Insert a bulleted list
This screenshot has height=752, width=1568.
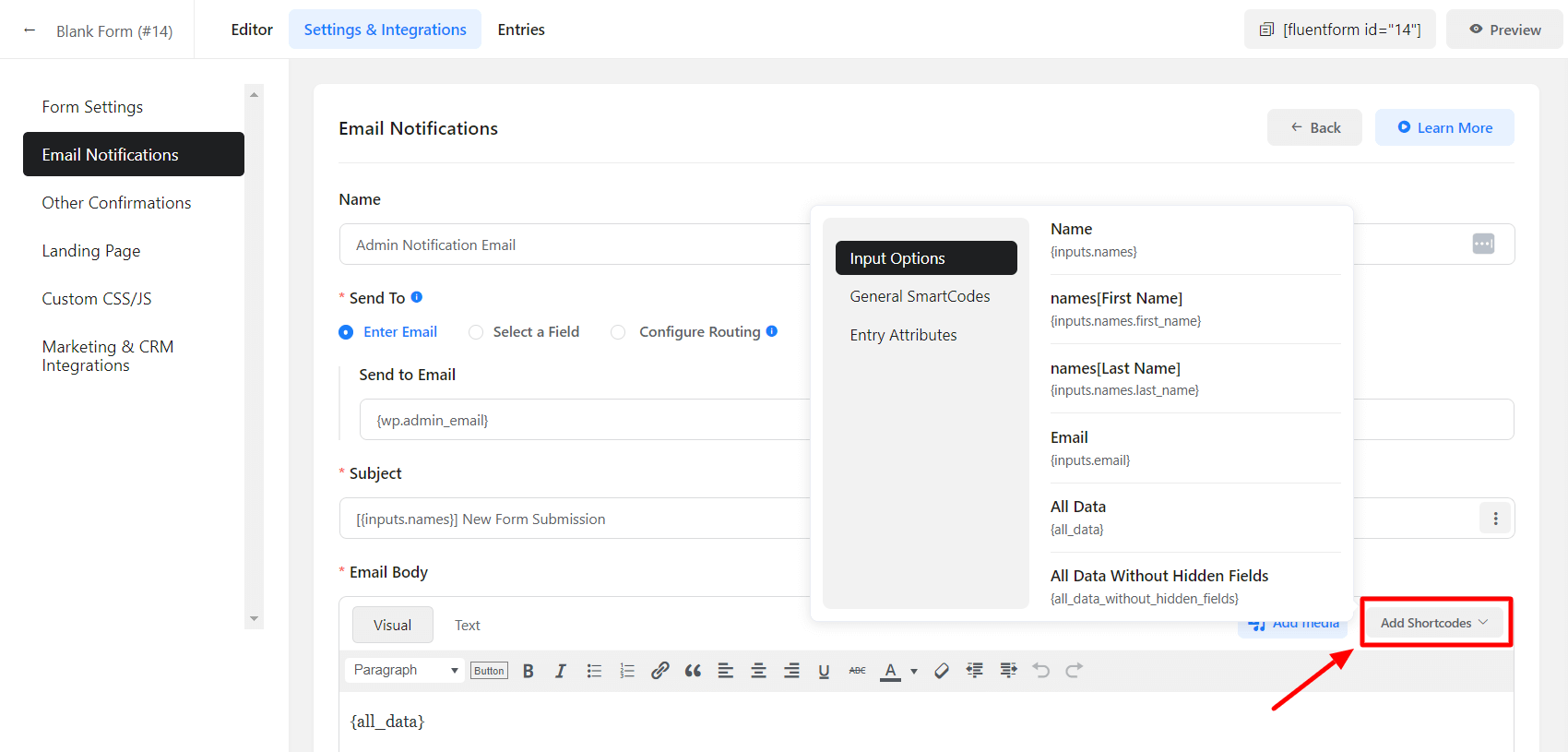point(594,671)
